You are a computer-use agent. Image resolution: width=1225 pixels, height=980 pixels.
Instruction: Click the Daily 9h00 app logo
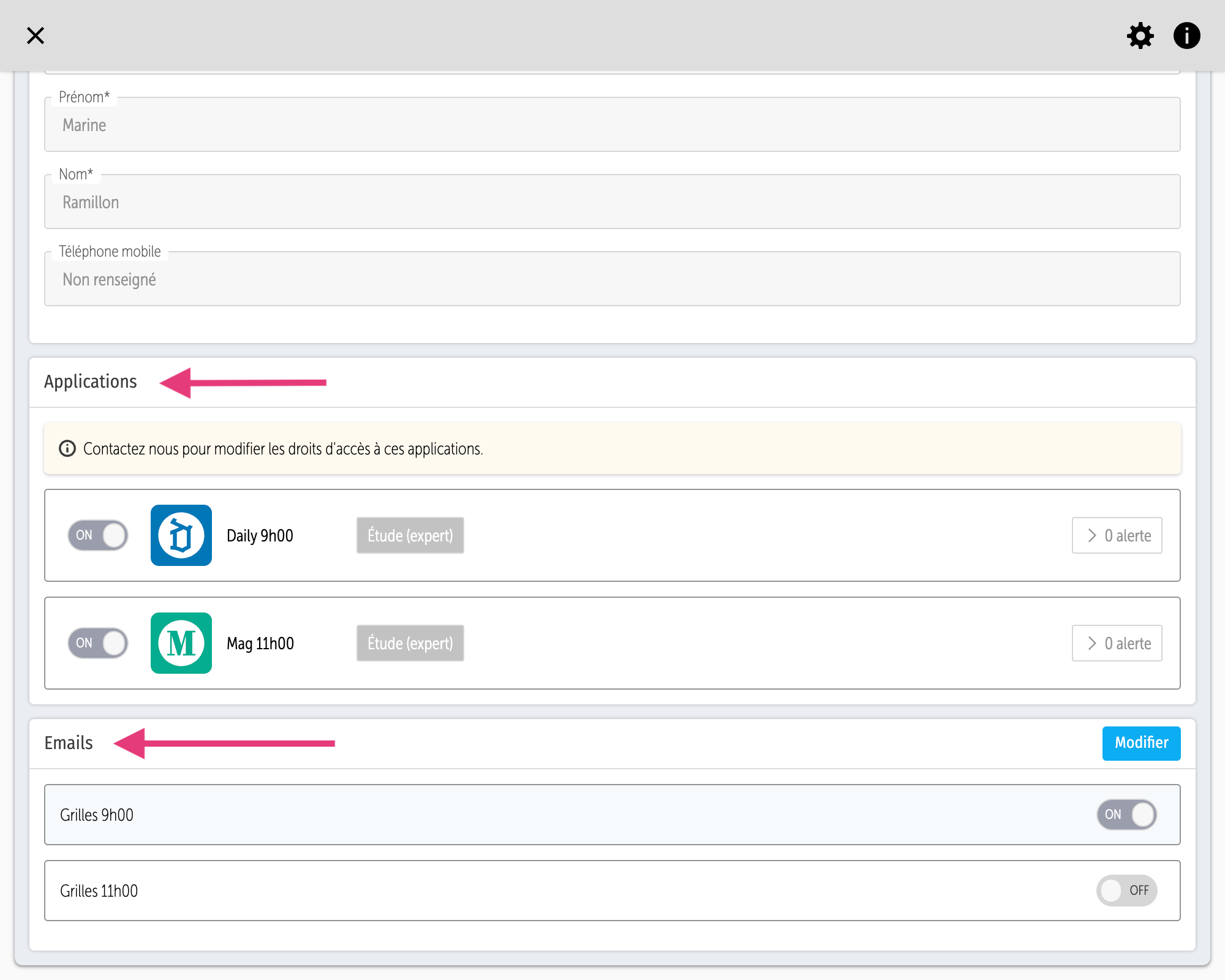tap(181, 535)
